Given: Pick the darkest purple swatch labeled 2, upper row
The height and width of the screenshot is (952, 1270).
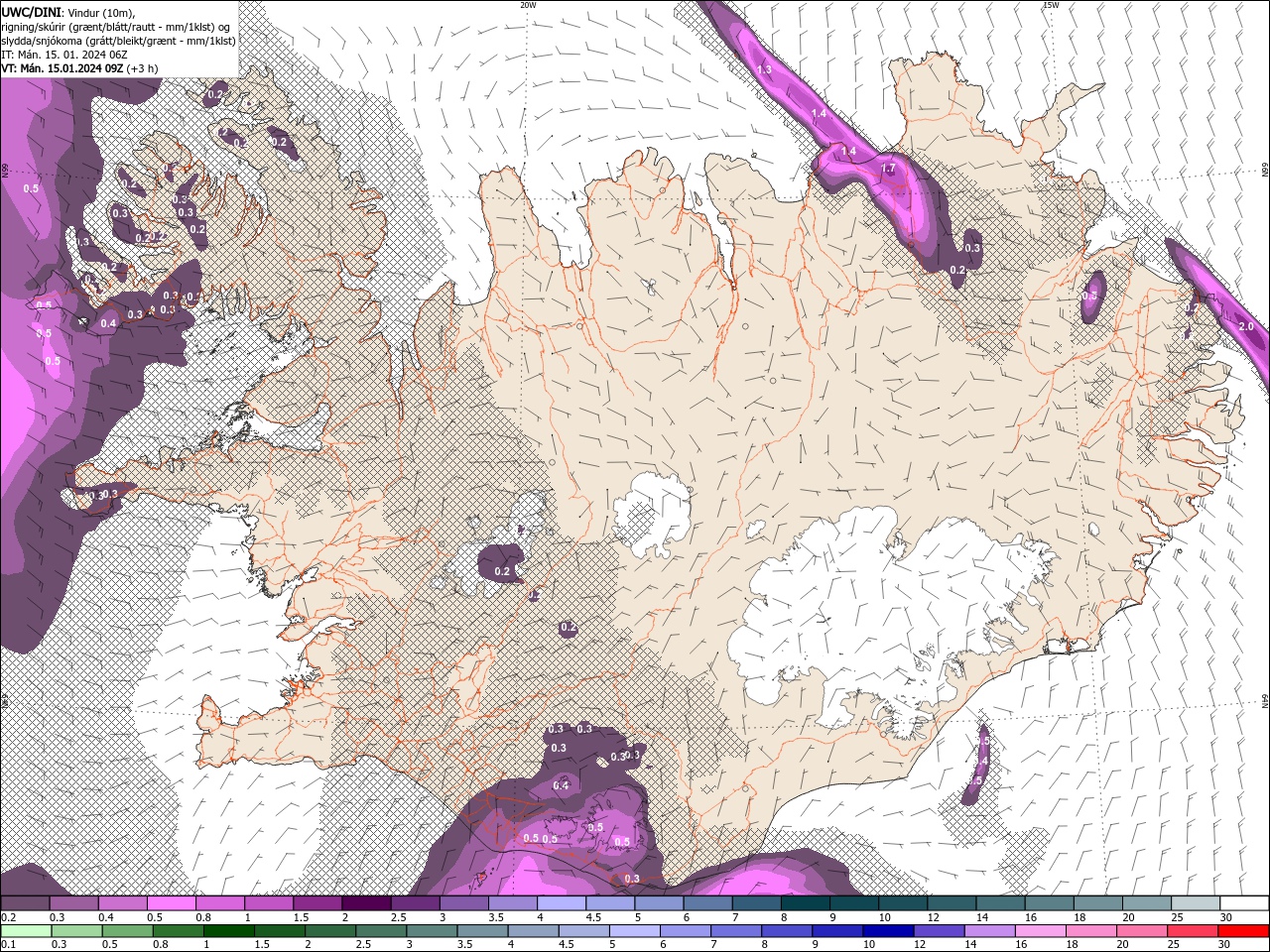Looking at the screenshot, I should click(366, 903).
